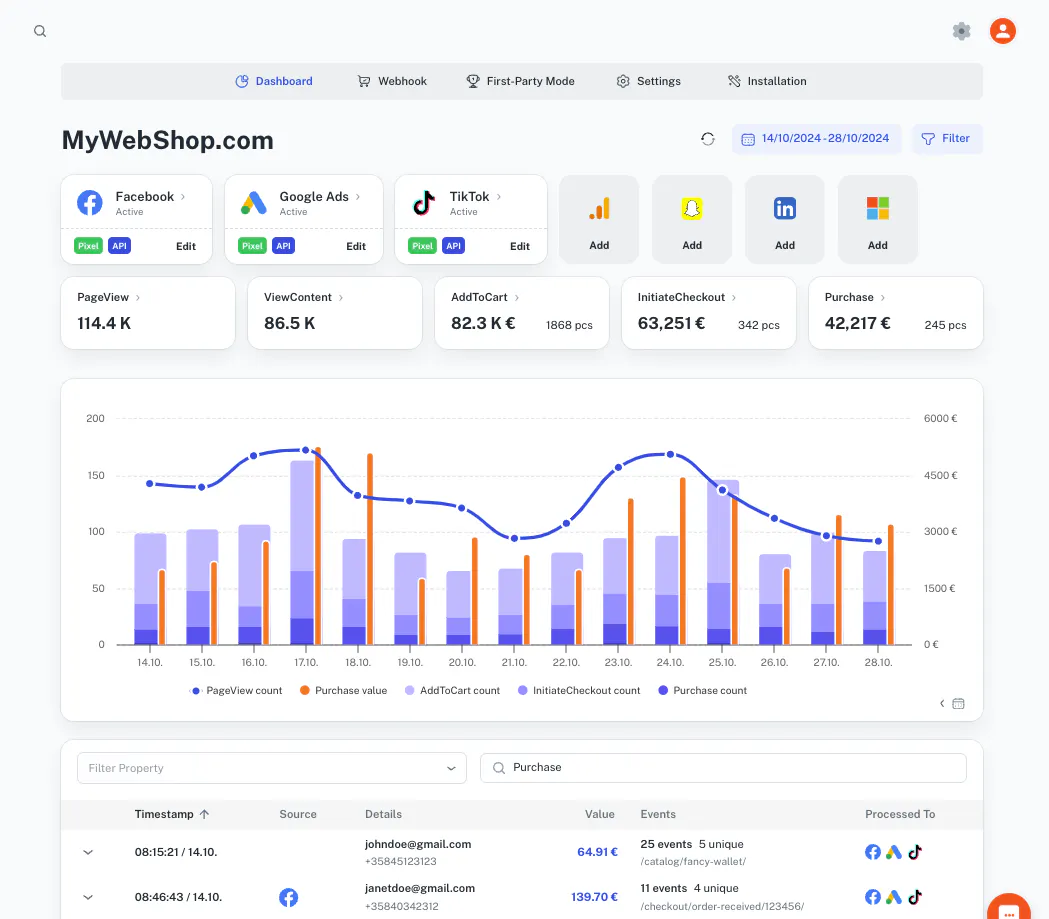Add the Google Analytics integration
Screen dimensions: 1049x919
[x=599, y=219]
